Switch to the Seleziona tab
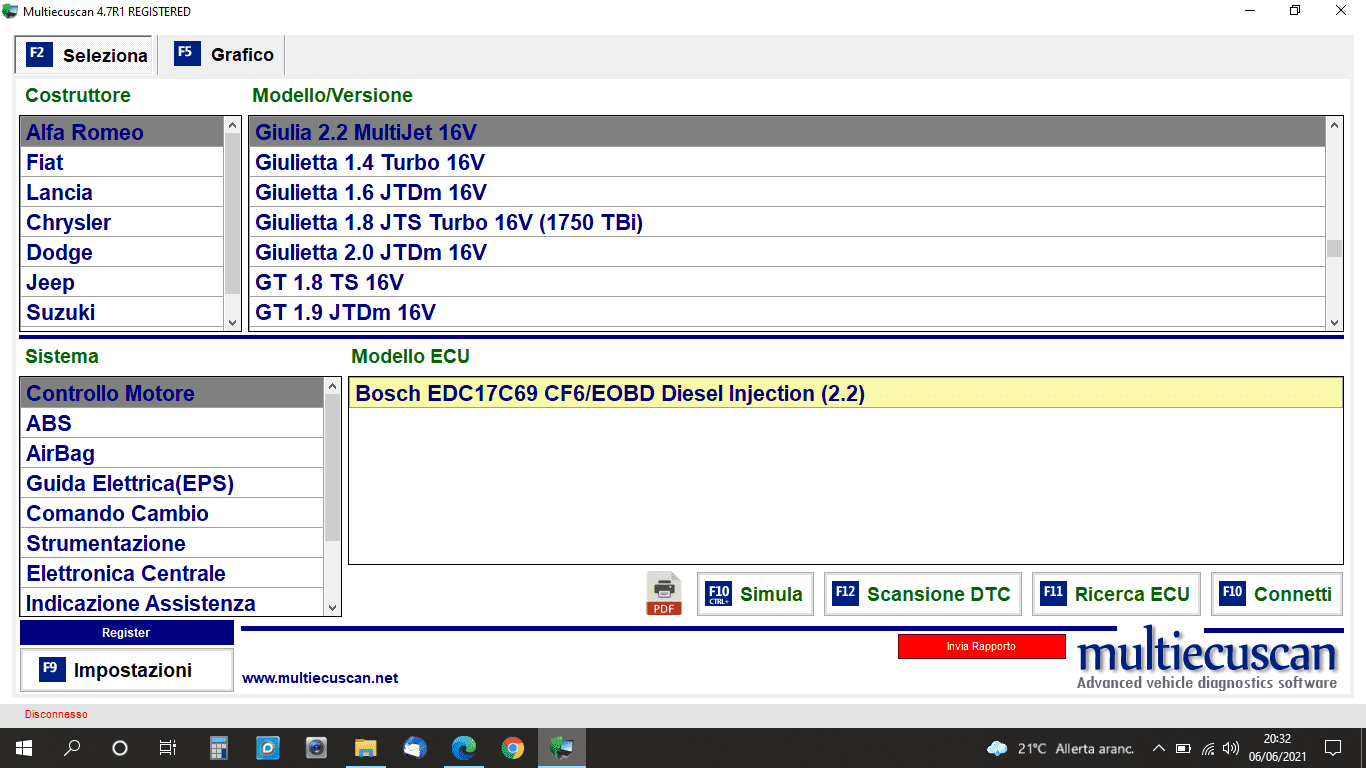 click(x=84, y=55)
